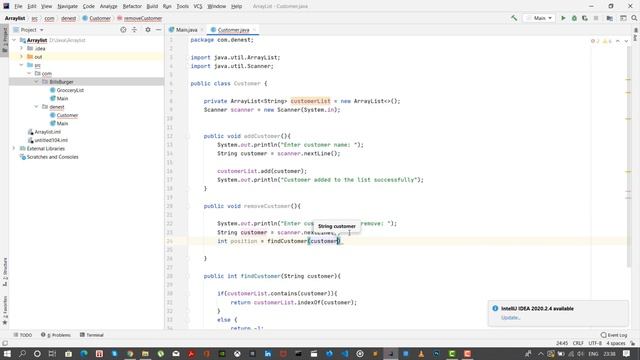
Task: Open Problems tool window
Action: pyautogui.click(x=56, y=335)
